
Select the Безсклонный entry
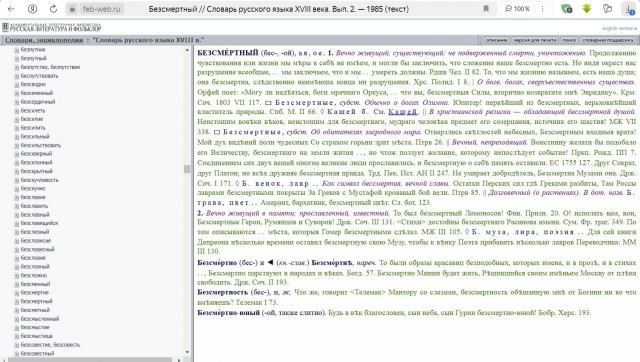point(36,162)
